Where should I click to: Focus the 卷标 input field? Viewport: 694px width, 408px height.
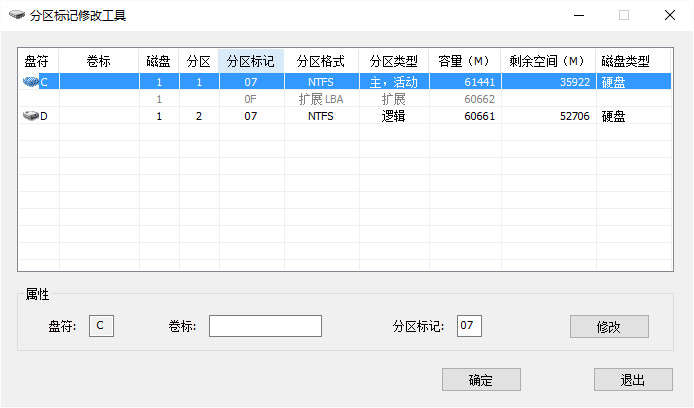[x=265, y=326]
